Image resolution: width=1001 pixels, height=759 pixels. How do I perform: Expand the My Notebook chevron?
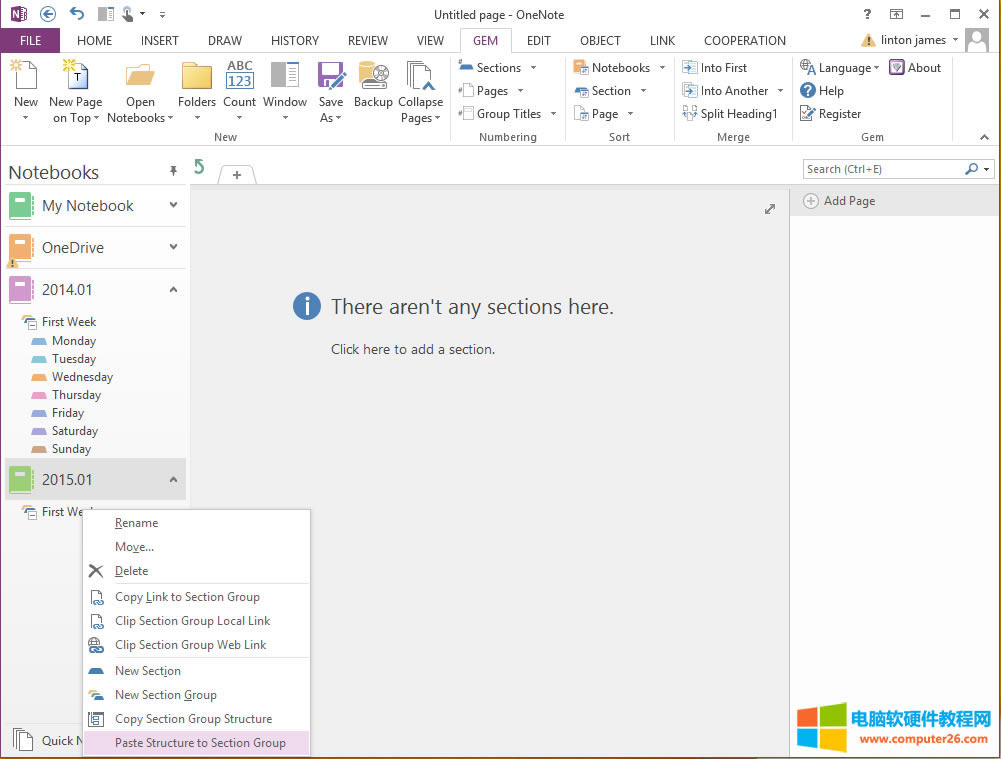(x=173, y=205)
